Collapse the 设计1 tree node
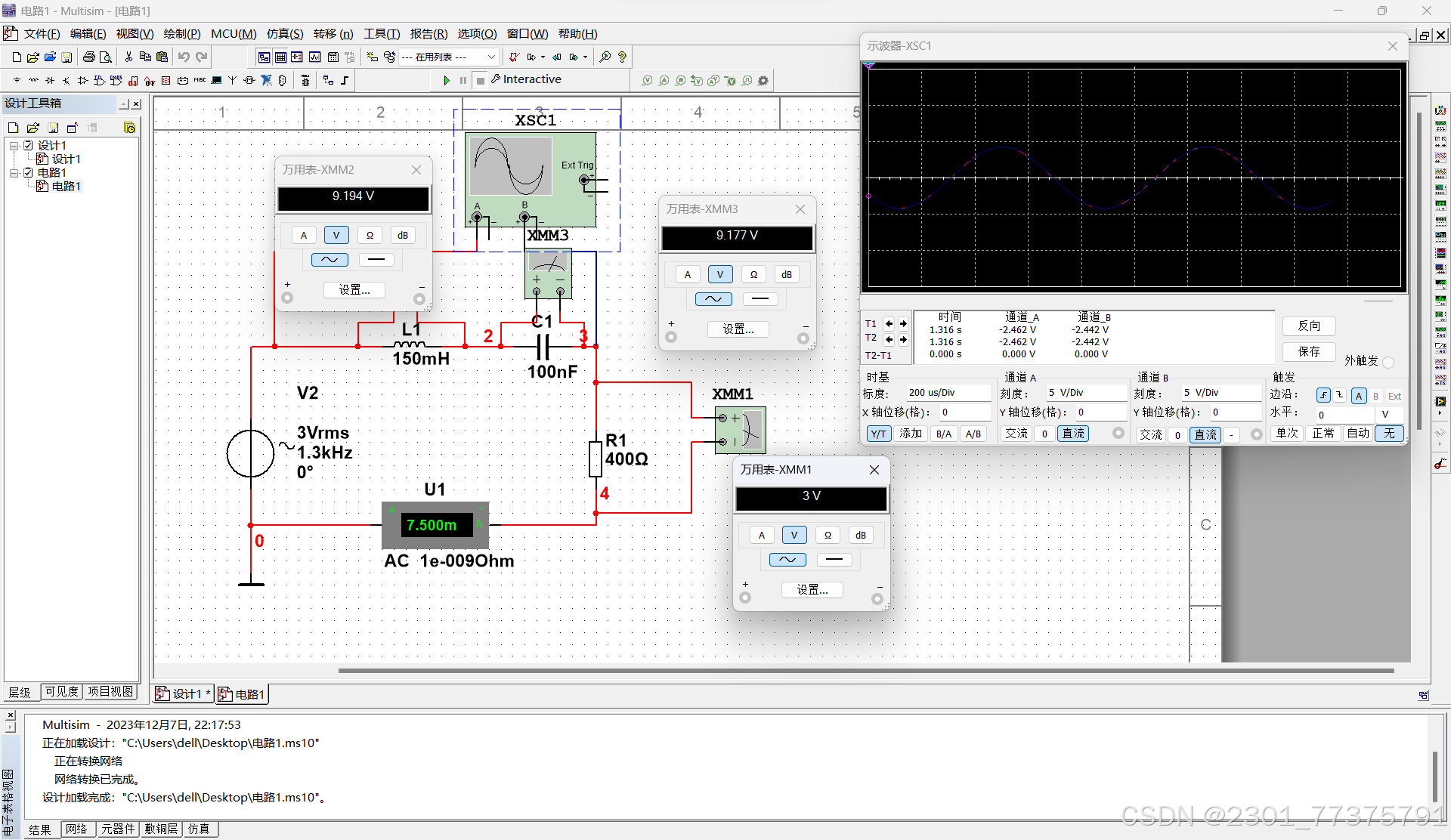The width and height of the screenshot is (1451, 840). [14, 145]
